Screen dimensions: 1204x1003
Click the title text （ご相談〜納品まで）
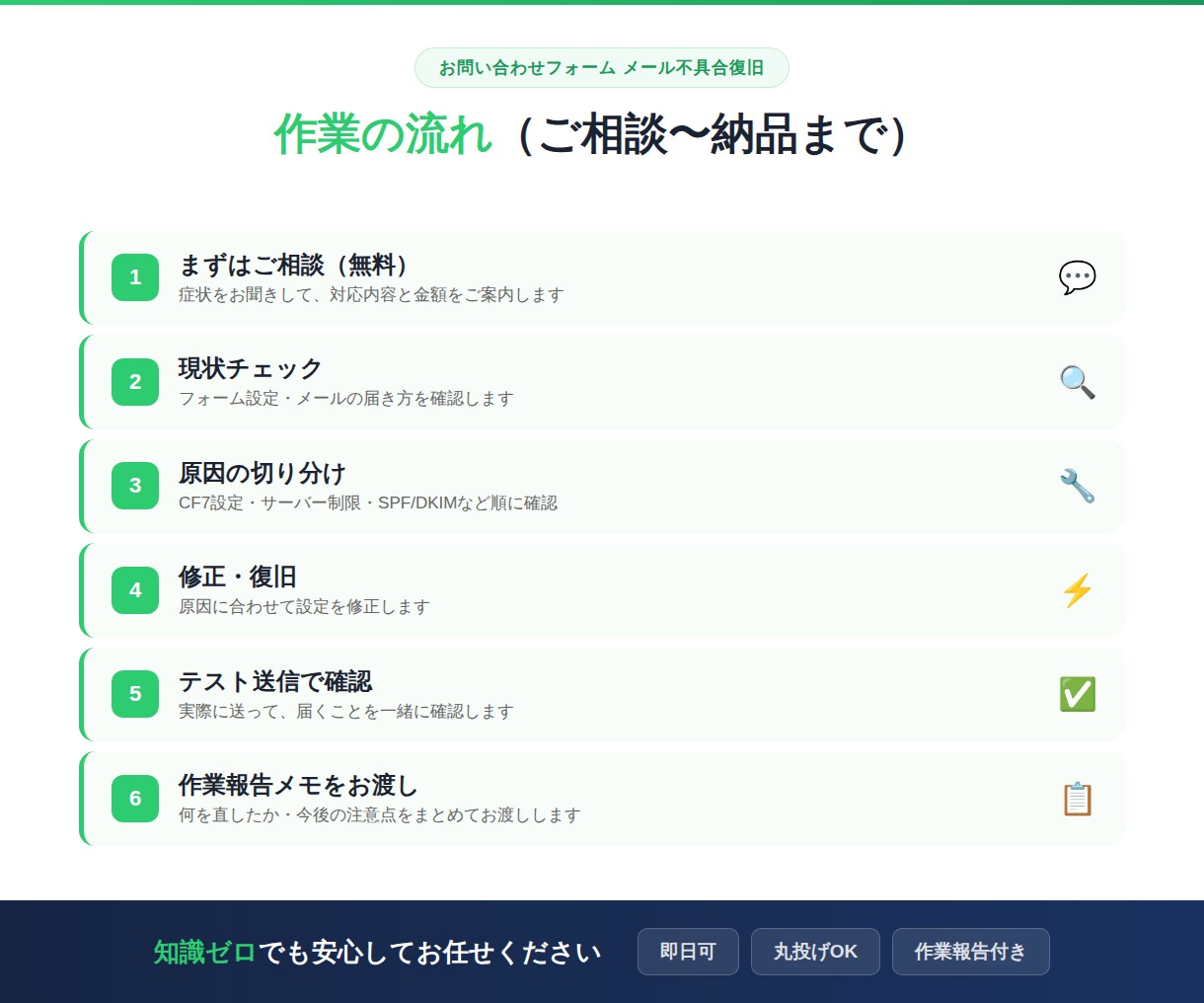click(713, 135)
